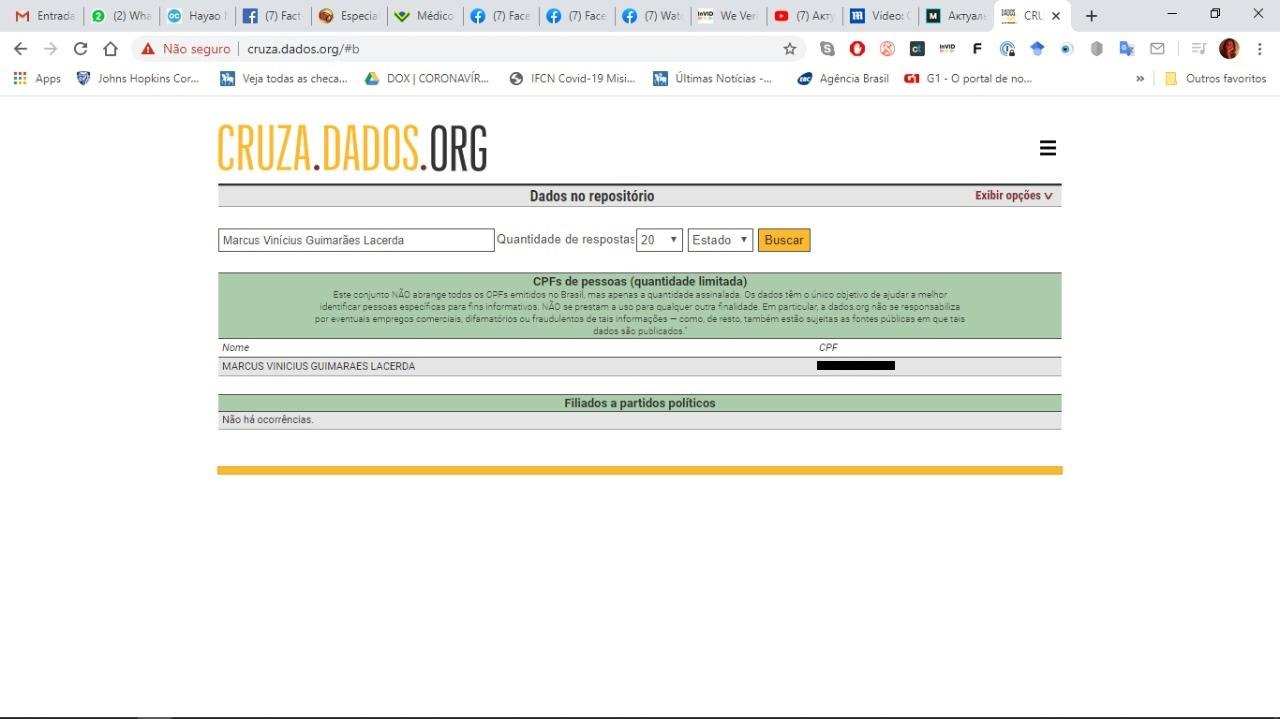Open the Johns Hopkins Cor... bookmark
This screenshot has width=1280, height=719.
pos(138,78)
